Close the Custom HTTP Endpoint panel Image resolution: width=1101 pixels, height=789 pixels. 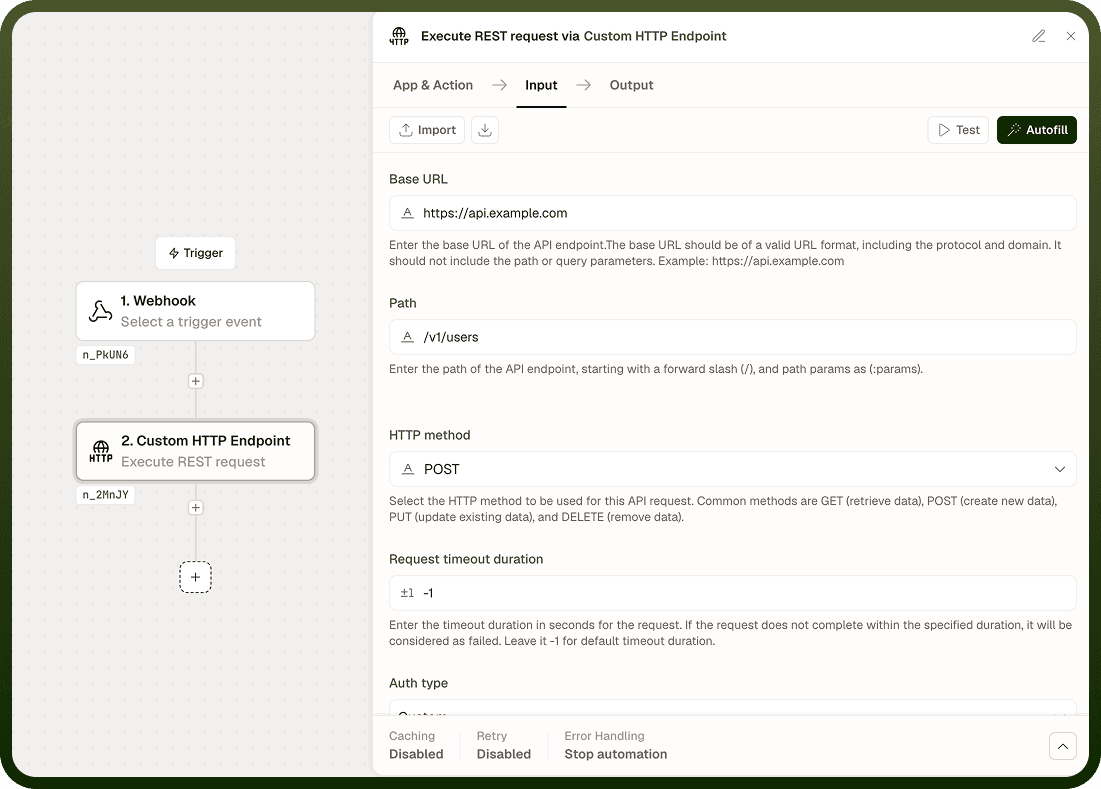1070,36
